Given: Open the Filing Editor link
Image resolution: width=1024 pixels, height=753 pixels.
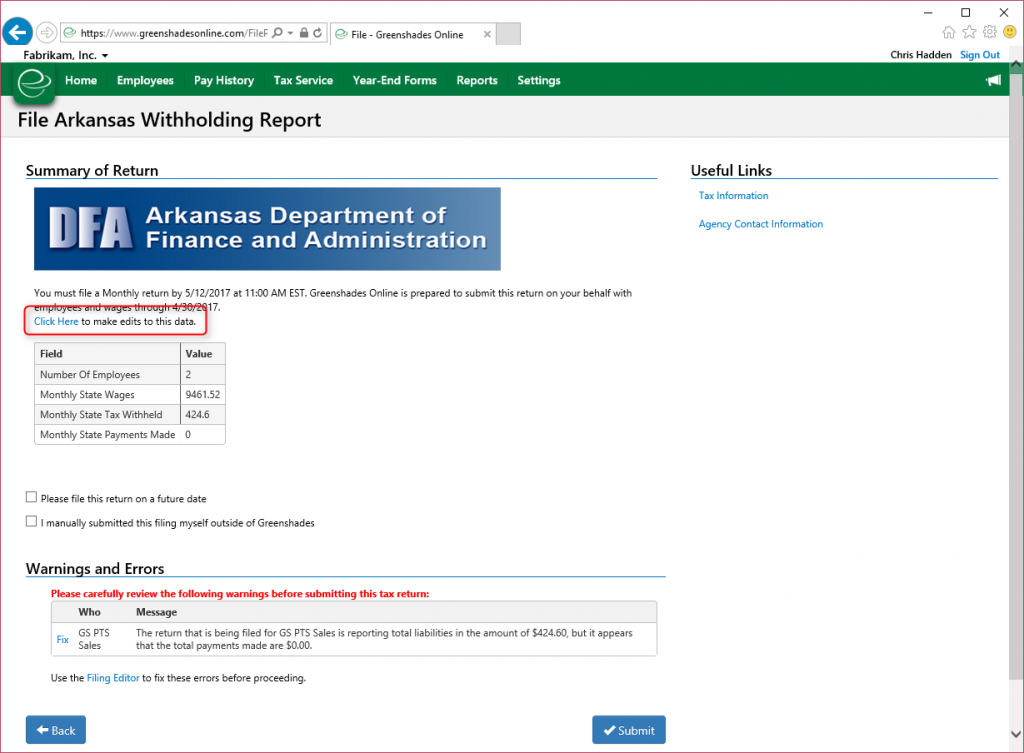Looking at the screenshot, I should (113, 678).
